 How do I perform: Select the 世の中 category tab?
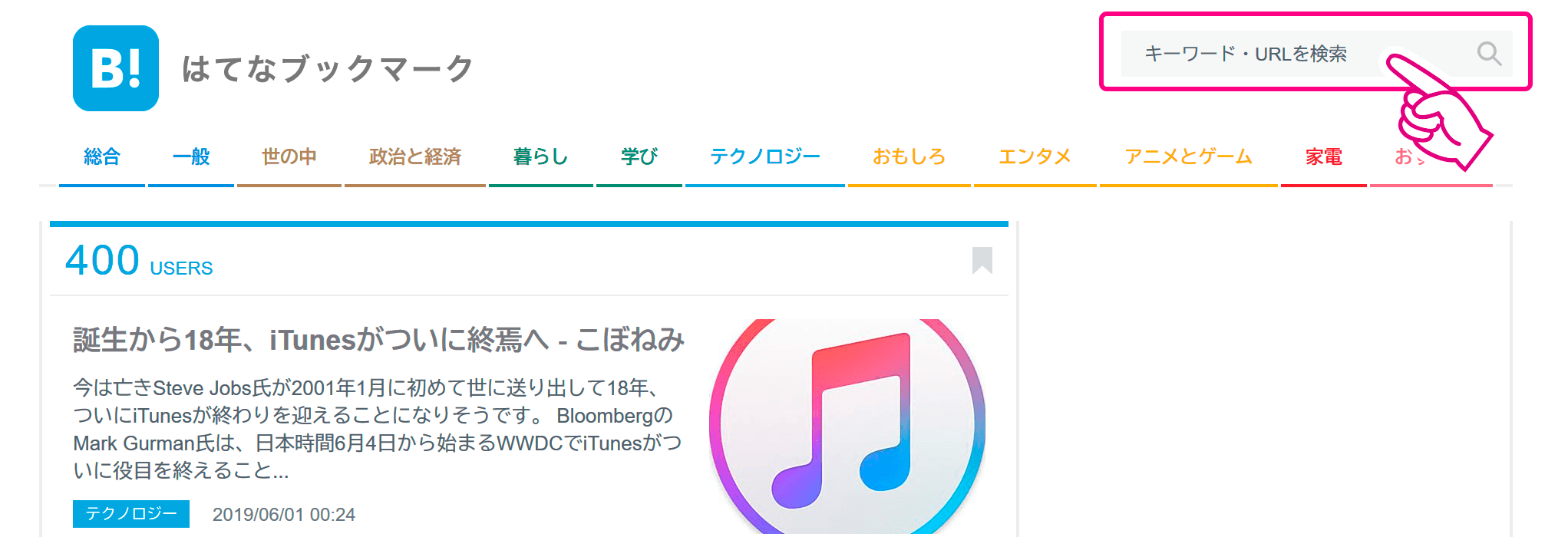coord(289,158)
